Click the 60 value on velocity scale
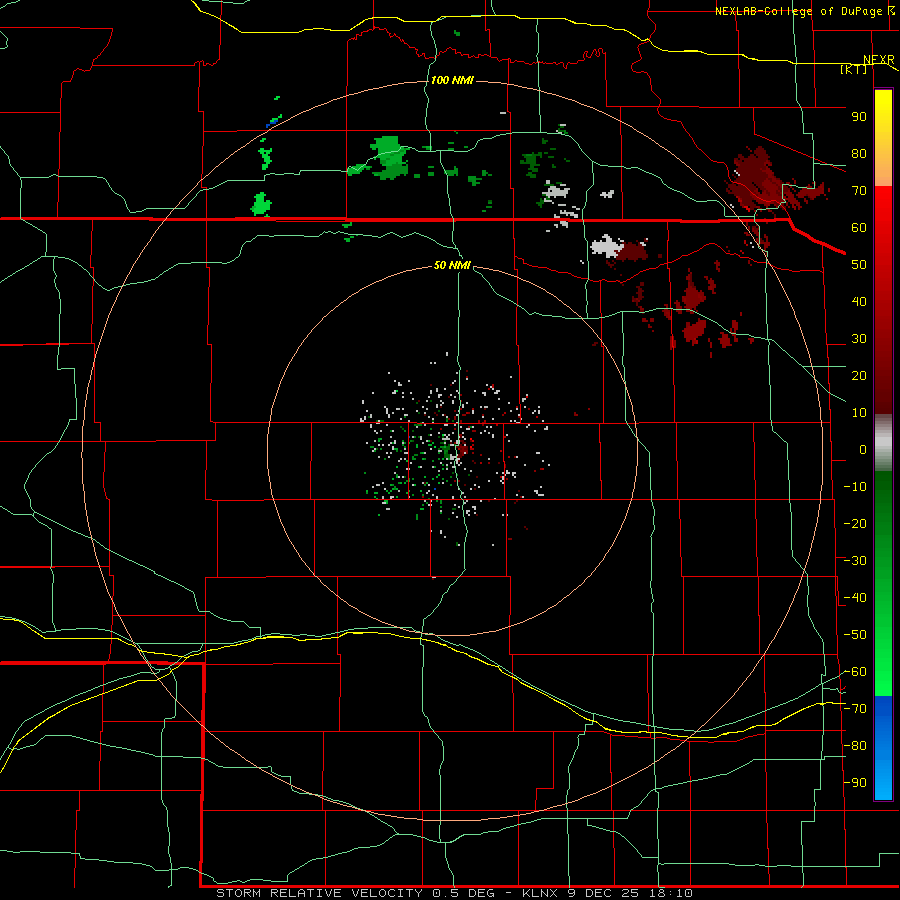Screen dimensions: 900x900 [859, 228]
